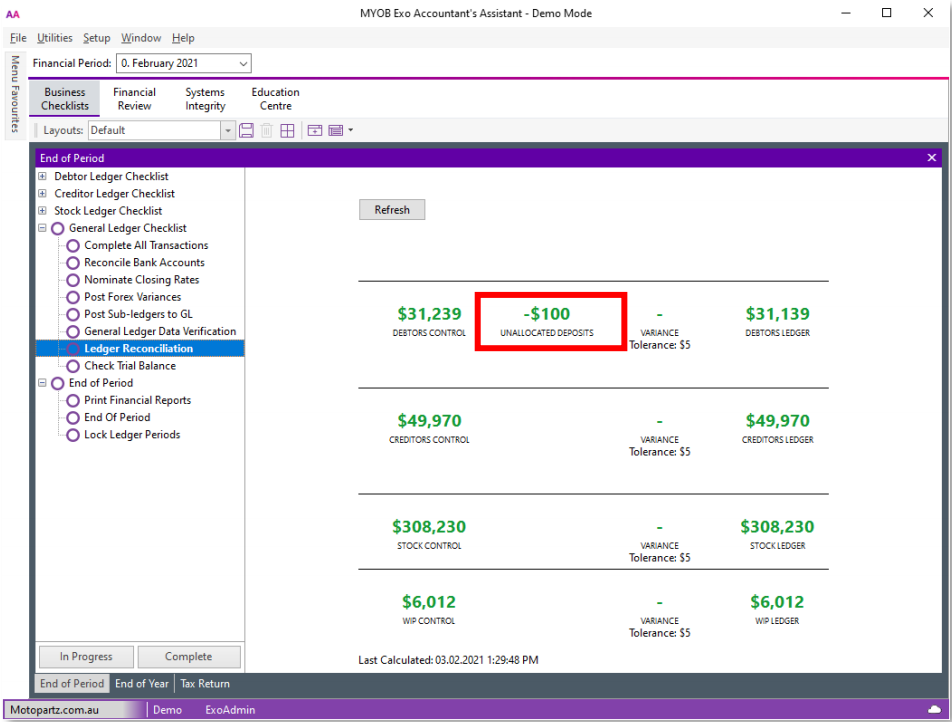Open the Window menu

[141, 38]
